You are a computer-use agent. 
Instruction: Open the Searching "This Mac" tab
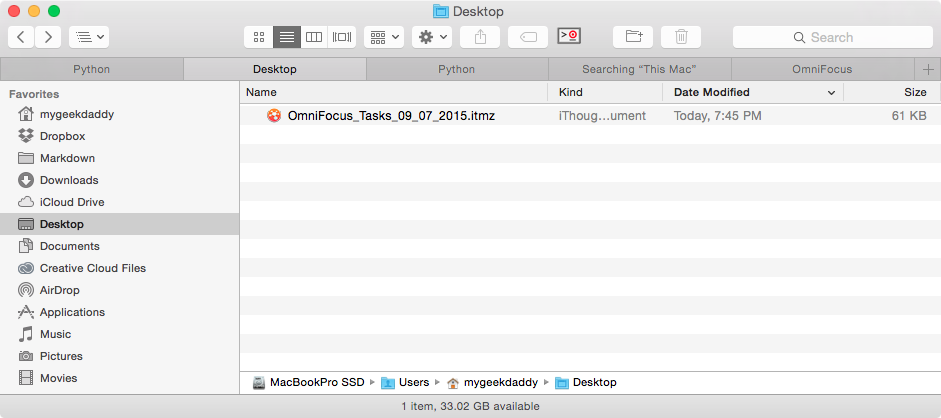639,69
